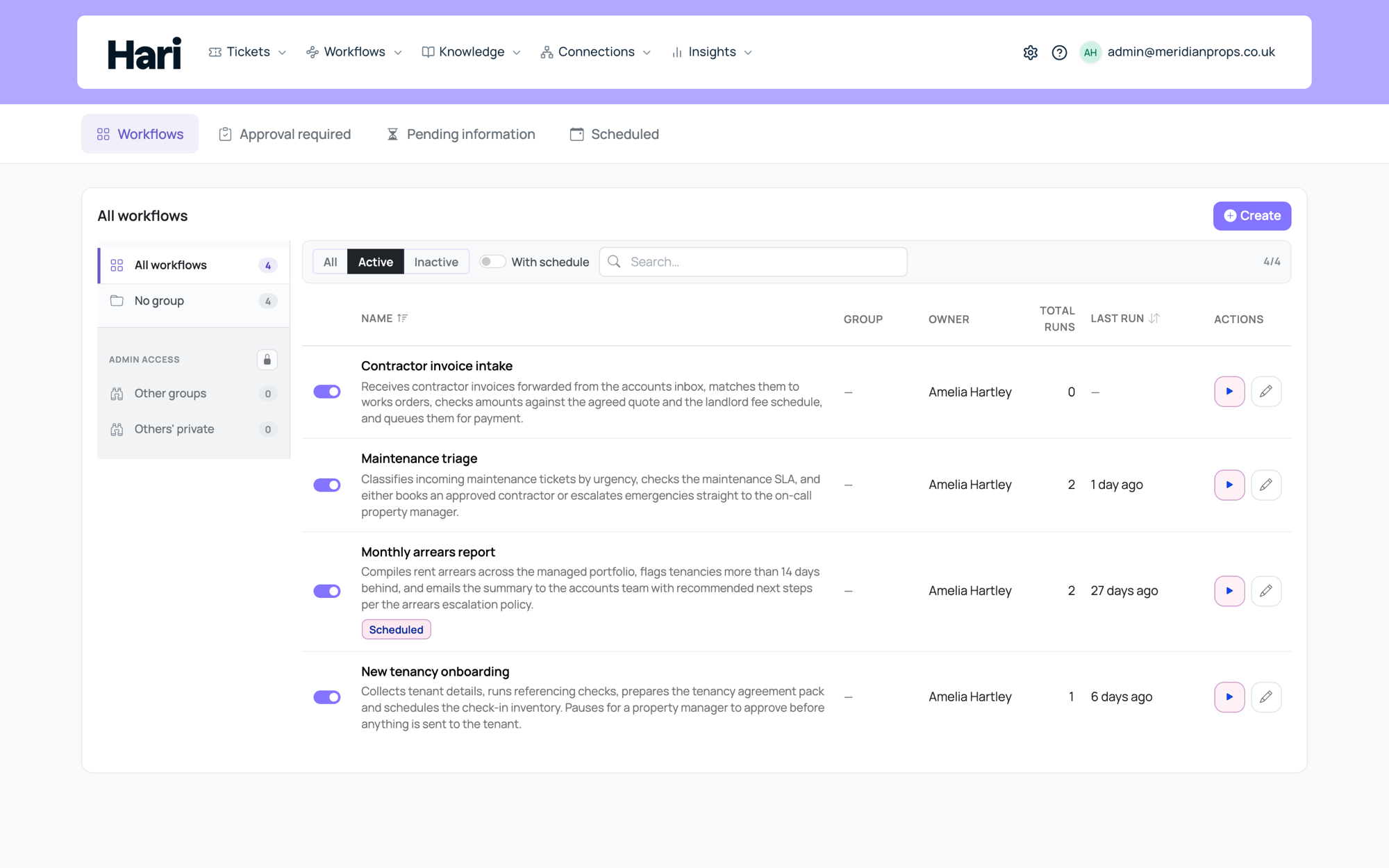Image resolution: width=1389 pixels, height=868 pixels.
Task: Click the Scheduled badge on arrears report
Action: [x=396, y=630]
